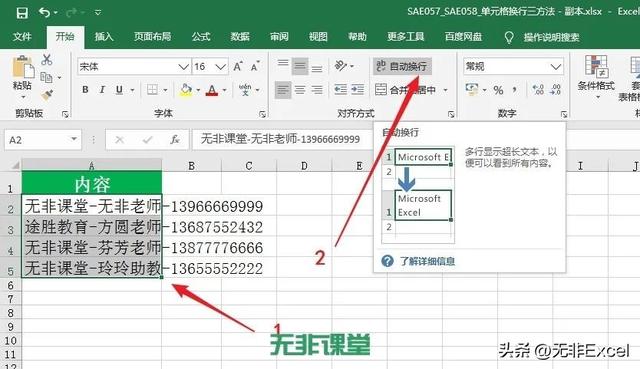Switch to the 页面布局 ribbon tab
The width and height of the screenshot is (640, 369).
pyautogui.click(x=153, y=37)
